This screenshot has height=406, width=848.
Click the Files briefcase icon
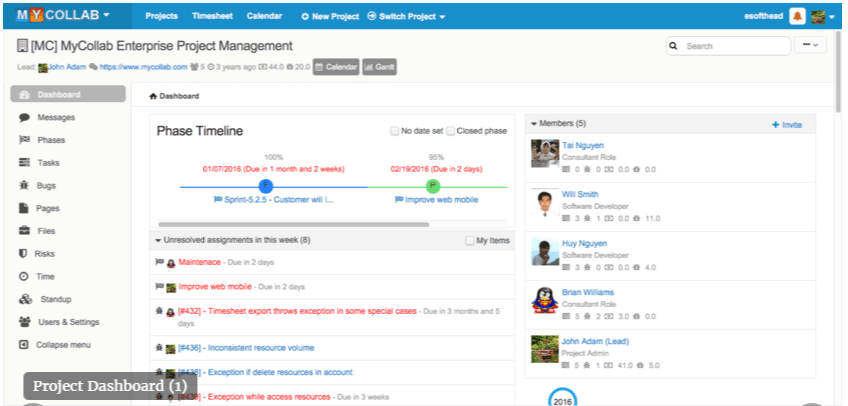pyautogui.click(x=24, y=231)
